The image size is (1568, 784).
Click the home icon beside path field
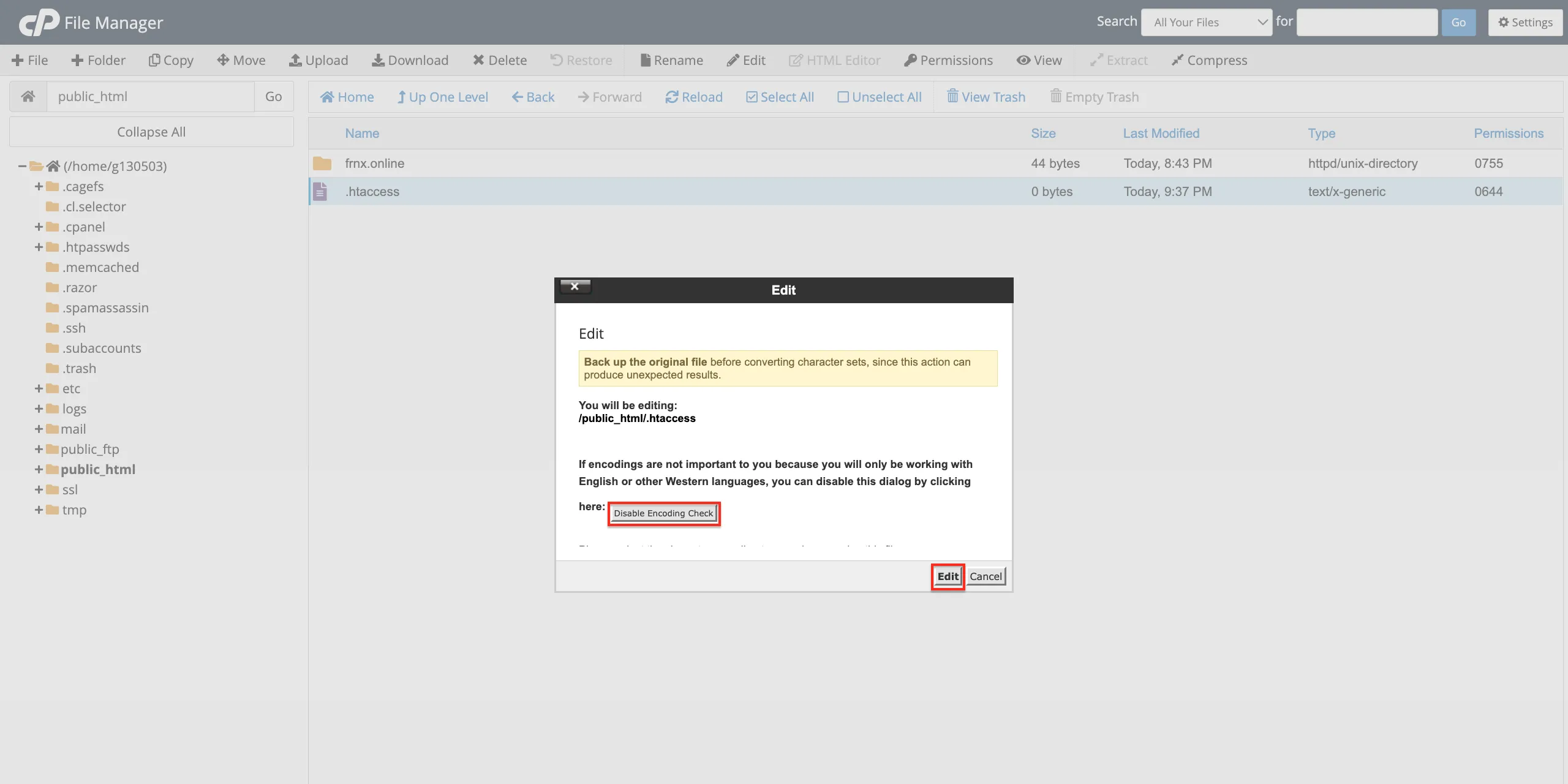[28, 96]
